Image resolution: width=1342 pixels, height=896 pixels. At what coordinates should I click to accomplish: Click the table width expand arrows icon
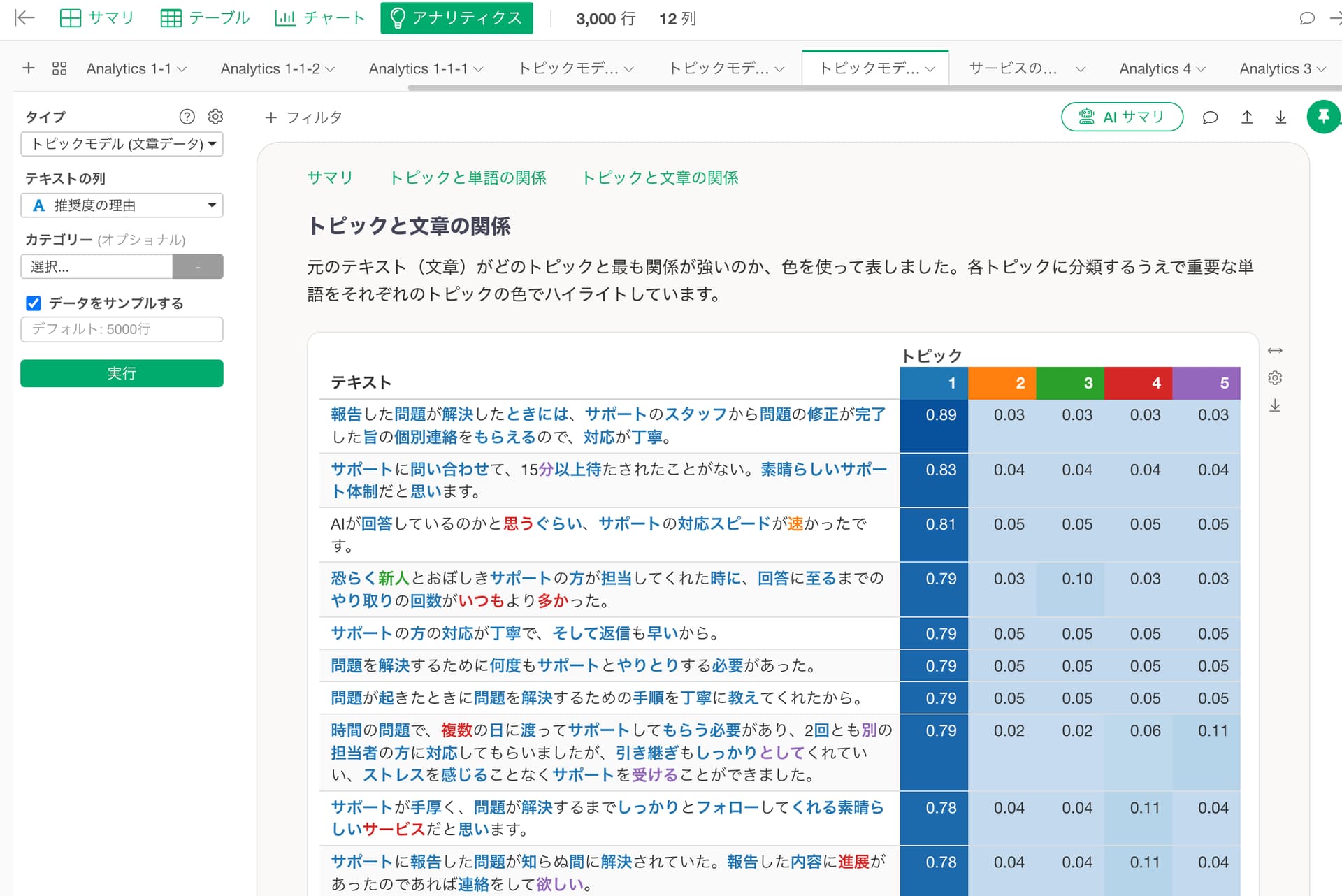click(1275, 350)
